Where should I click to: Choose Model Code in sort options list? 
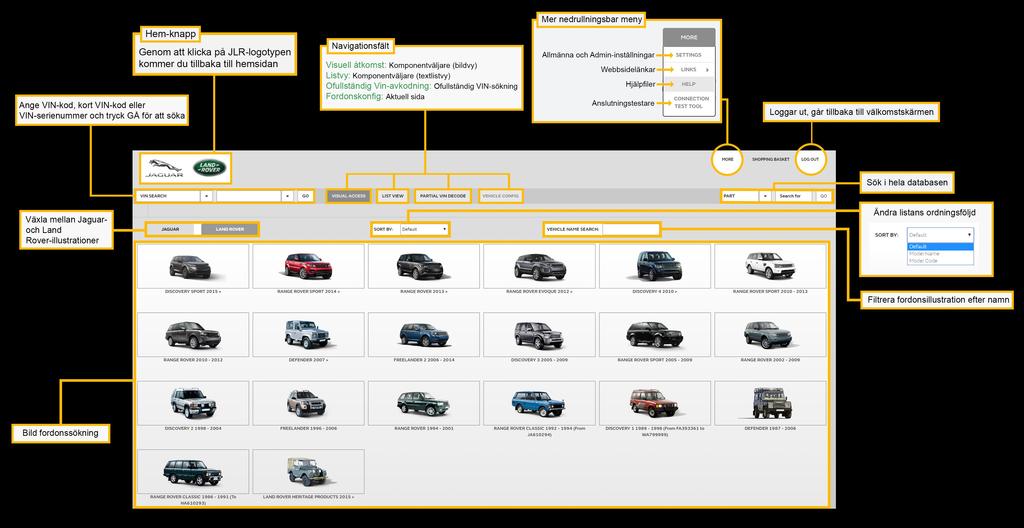(940, 260)
